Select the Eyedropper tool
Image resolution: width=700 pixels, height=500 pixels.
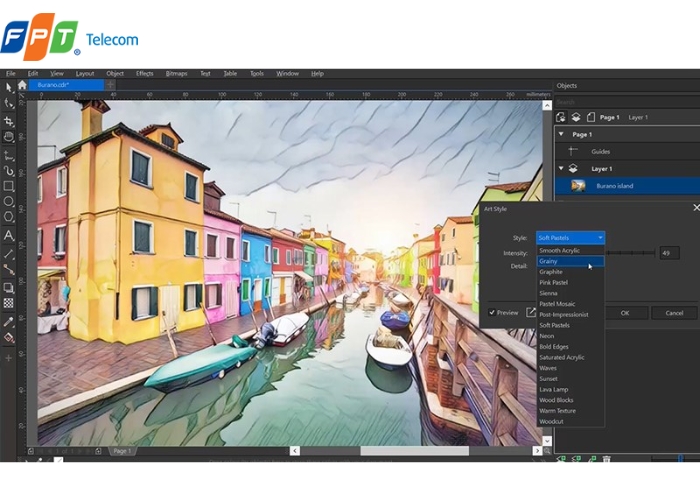coord(8,322)
